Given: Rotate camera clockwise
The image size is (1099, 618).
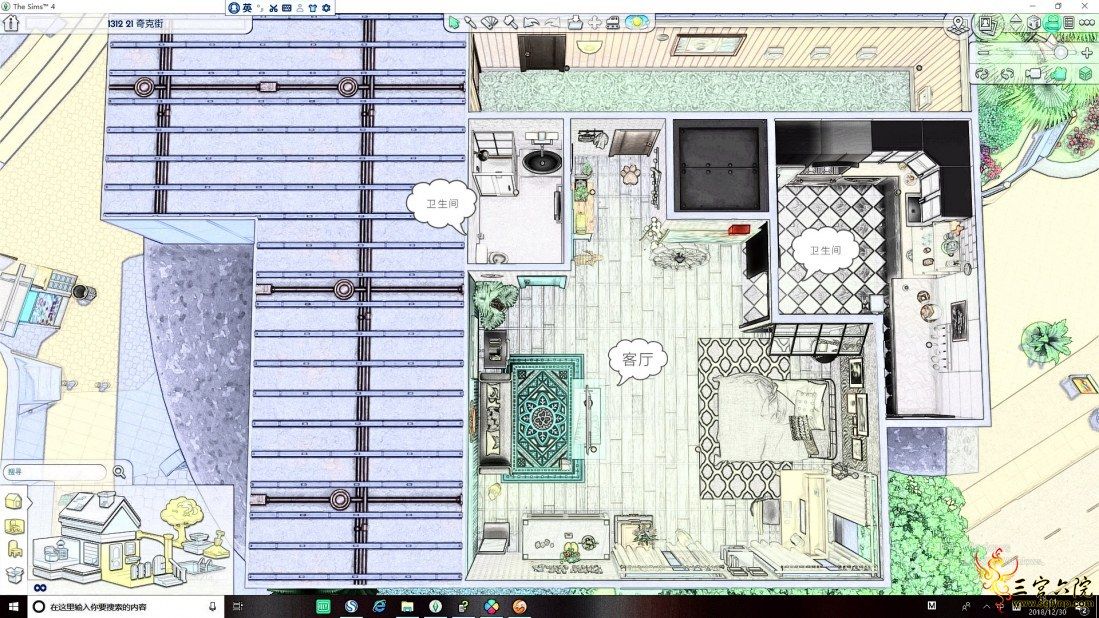Looking at the screenshot, I should 1008,74.
